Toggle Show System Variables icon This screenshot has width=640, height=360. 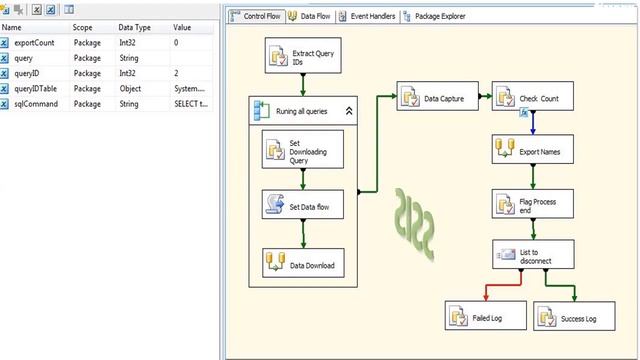(x=37, y=9)
